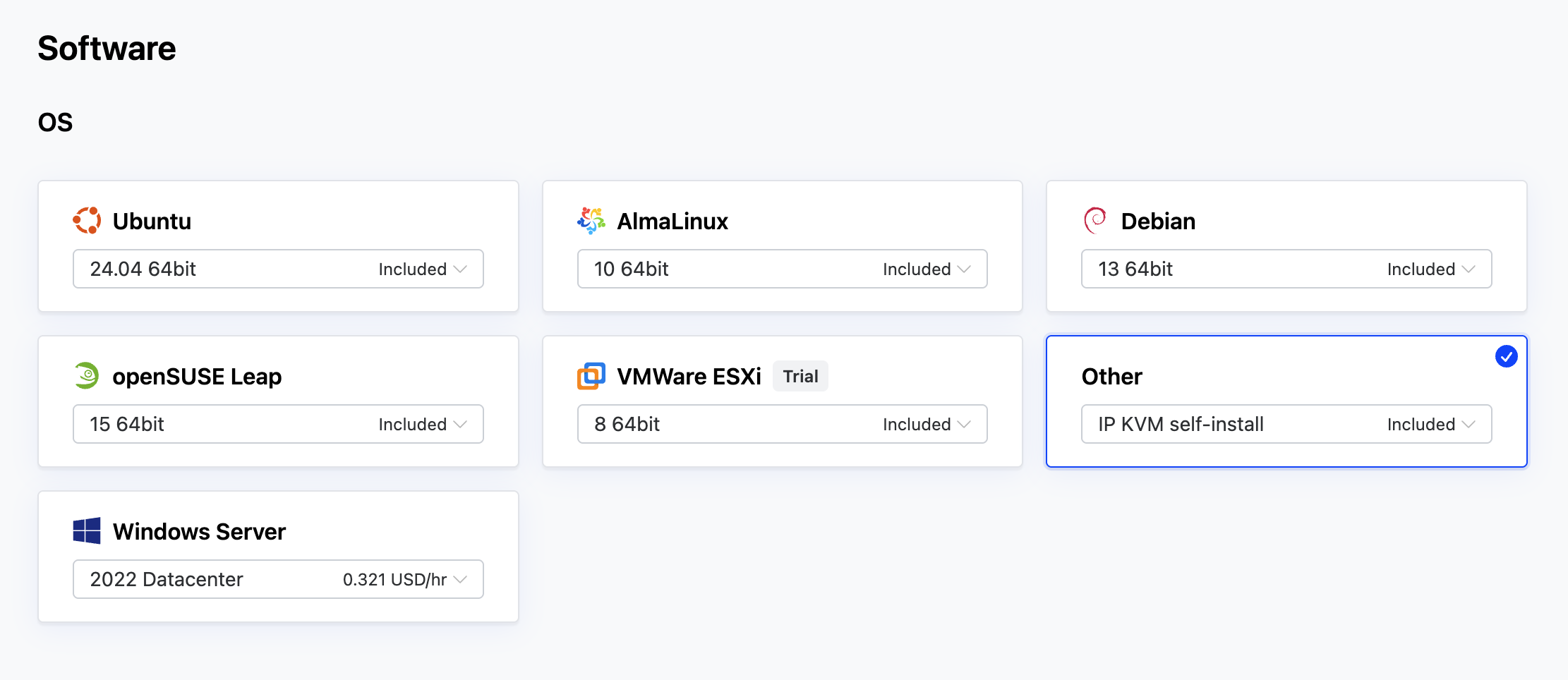The width and height of the screenshot is (1568, 680).
Task: Open the openSUSE Leap 15 64bit dropdown
Action: pyautogui.click(x=277, y=424)
